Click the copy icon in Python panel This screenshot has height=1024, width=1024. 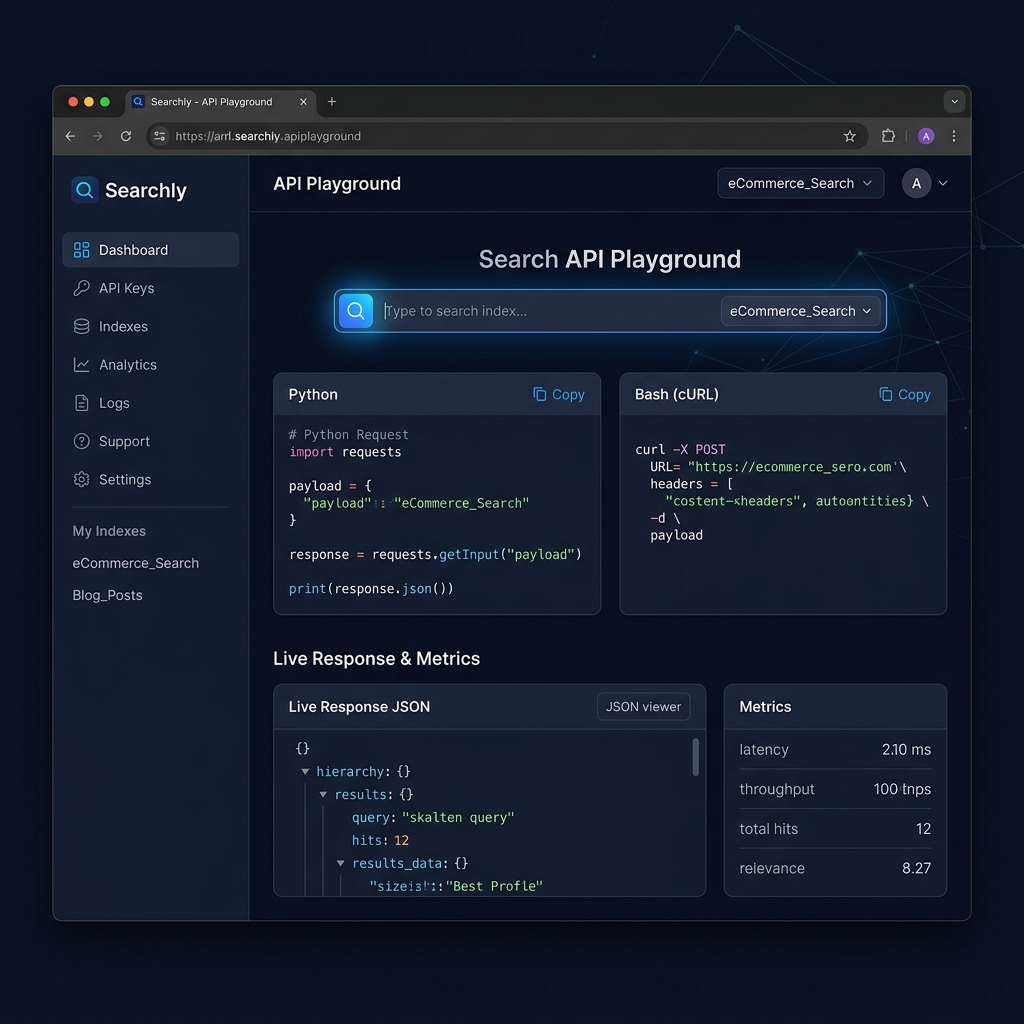(x=539, y=394)
